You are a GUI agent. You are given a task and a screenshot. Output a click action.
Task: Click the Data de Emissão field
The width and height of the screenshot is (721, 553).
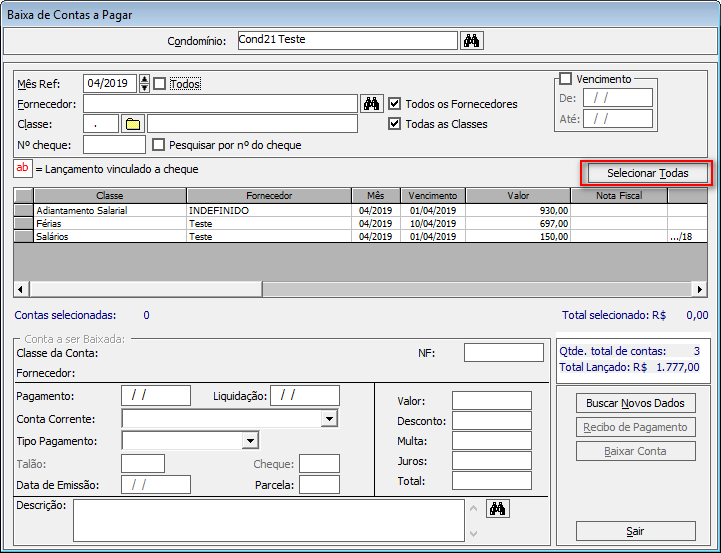pyautogui.click(x=156, y=485)
